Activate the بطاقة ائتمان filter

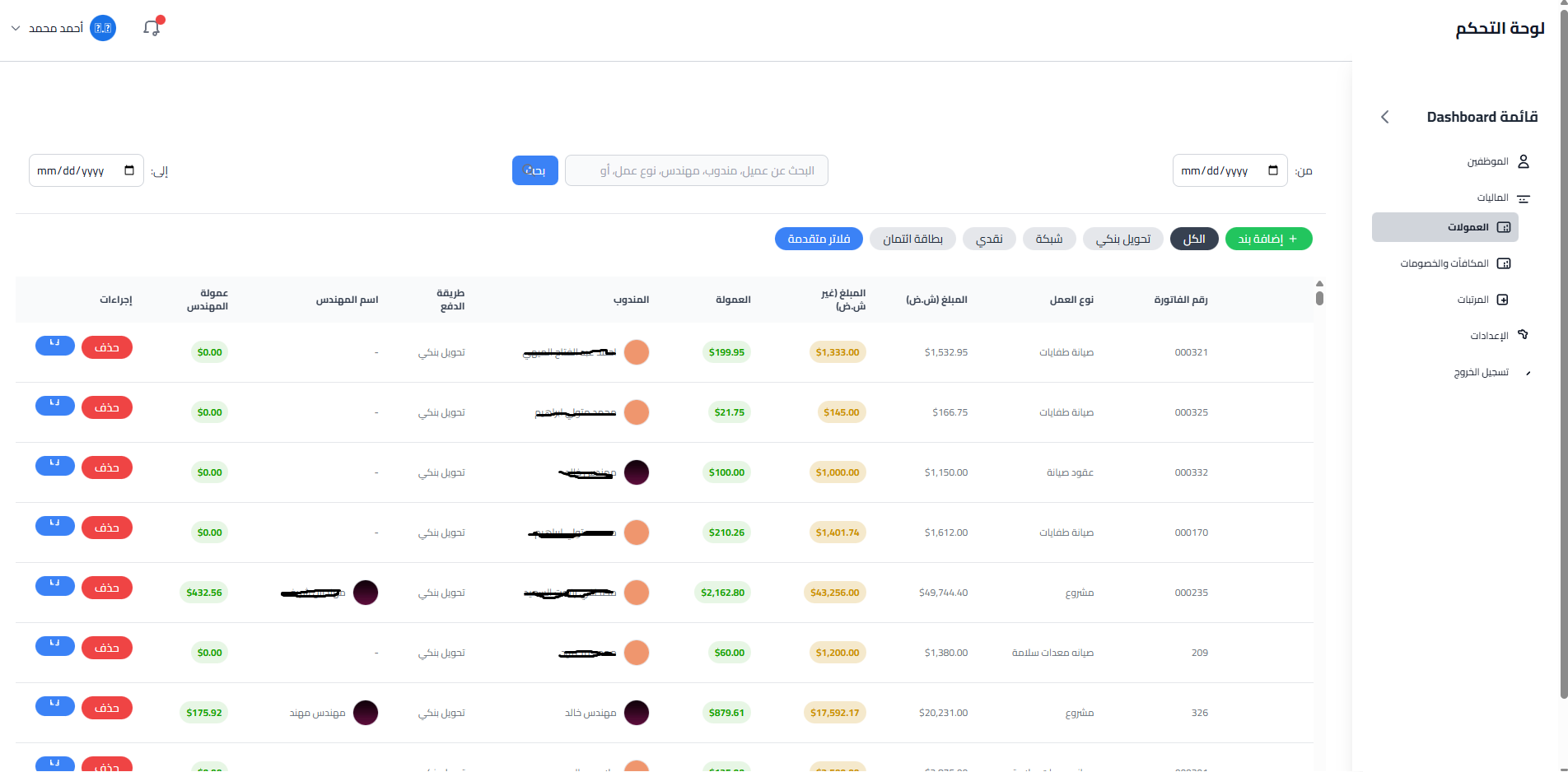(x=912, y=239)
